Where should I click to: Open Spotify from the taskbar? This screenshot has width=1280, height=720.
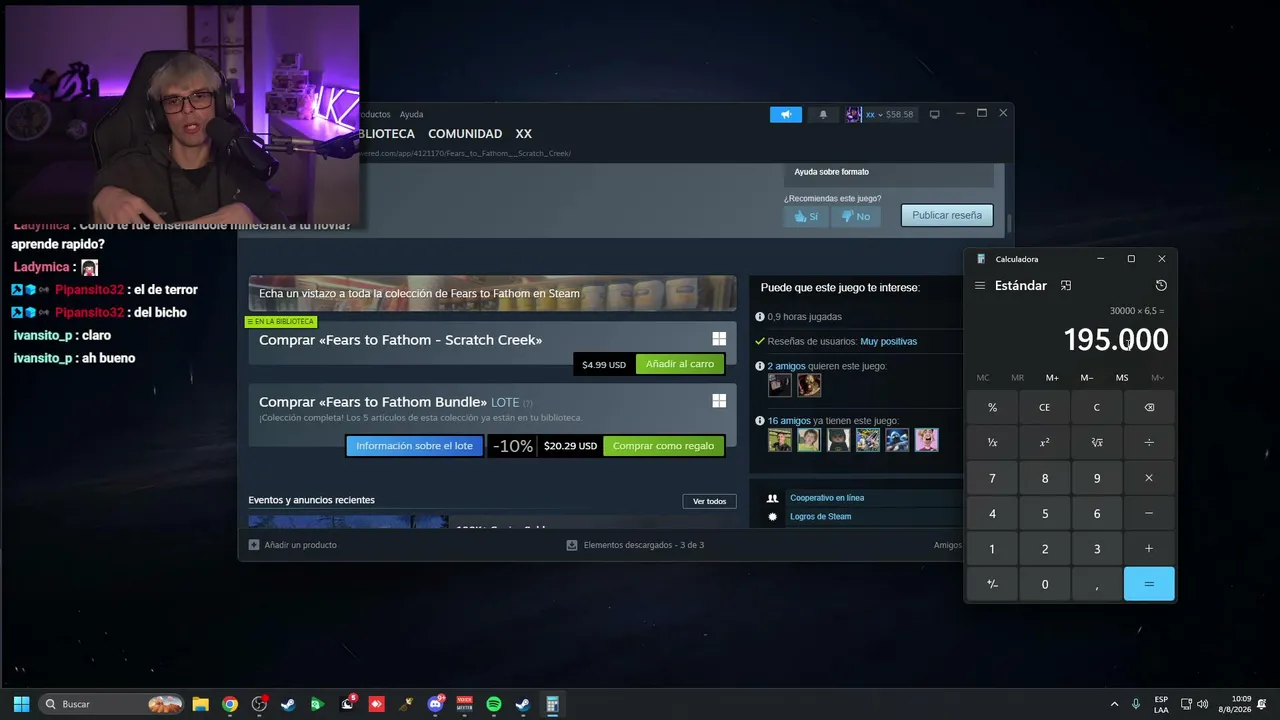click(494, 704)
